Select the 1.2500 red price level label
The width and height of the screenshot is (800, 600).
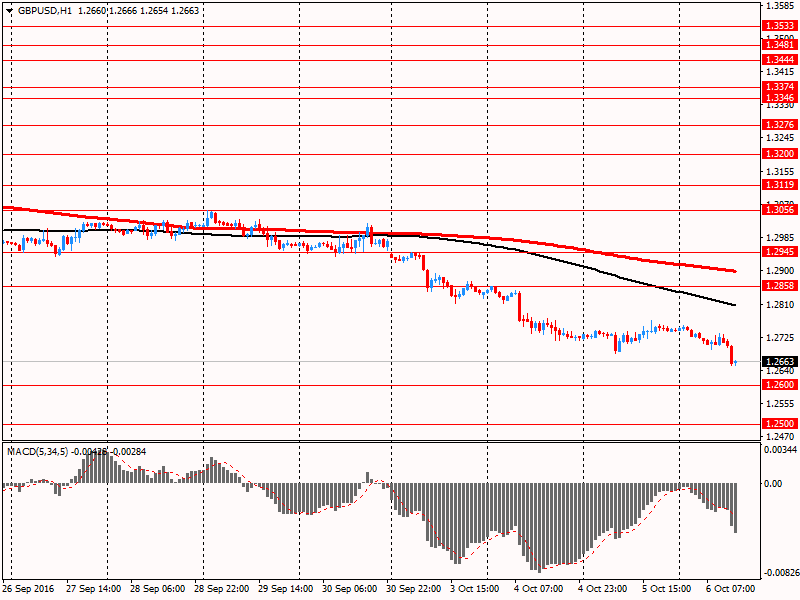pos(780,424)
